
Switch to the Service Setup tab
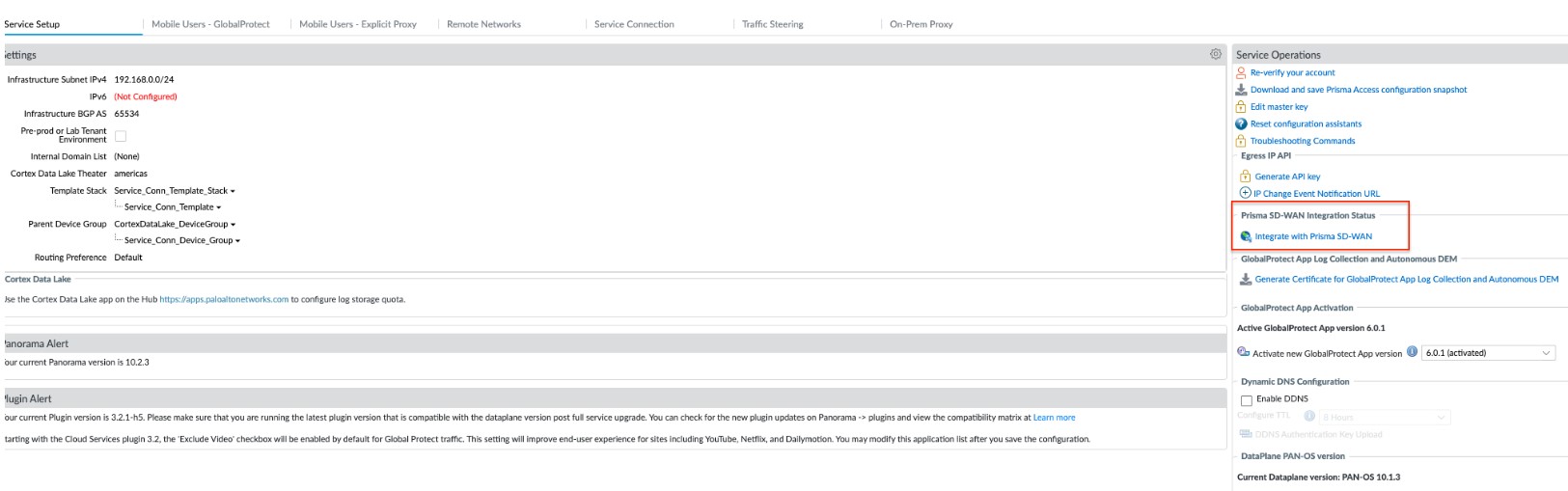pos(32,24)
